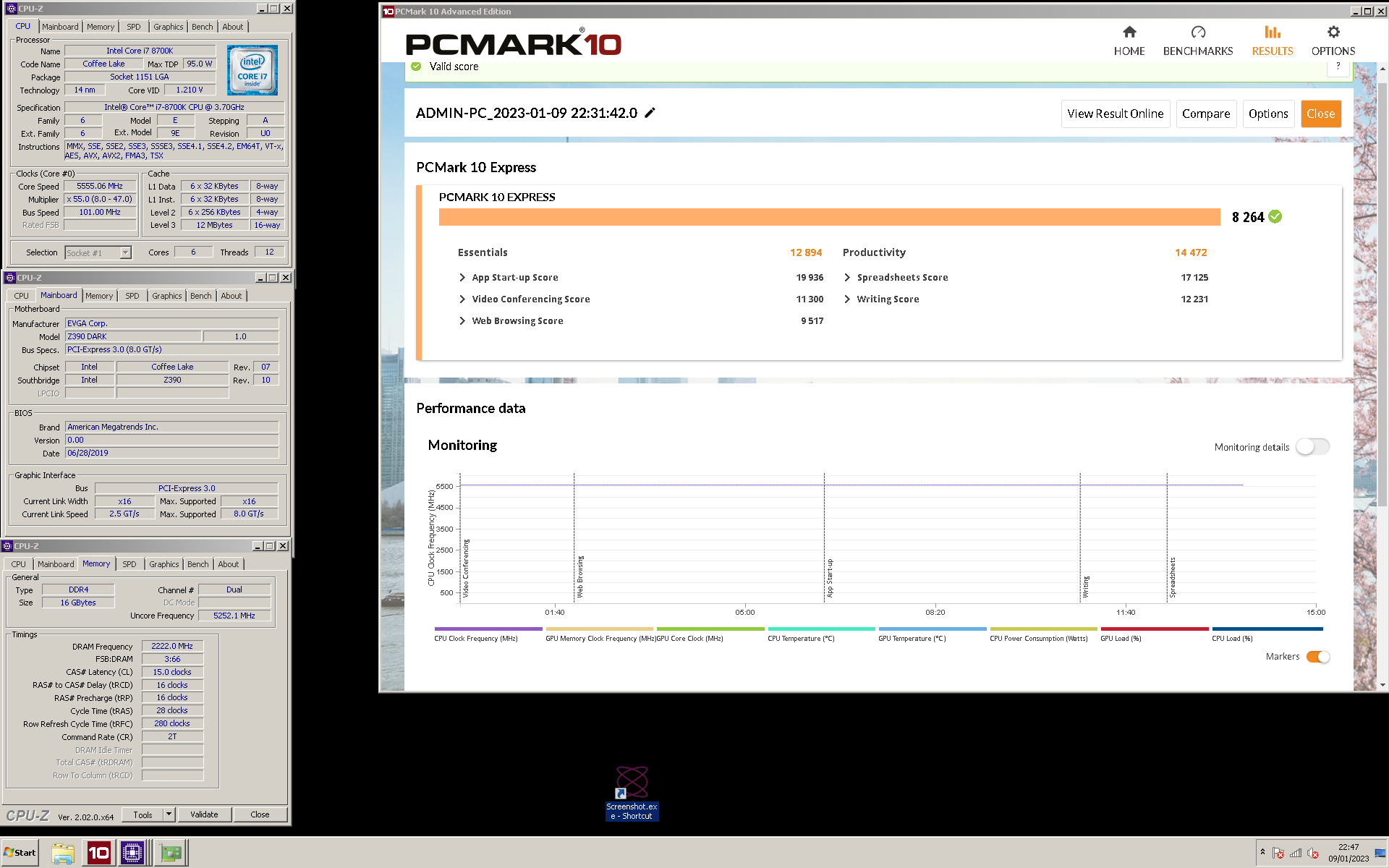Click the CPU Temperature teal legend color bar
This screenshot has width=1389, height=868.
tap(822, 629)
